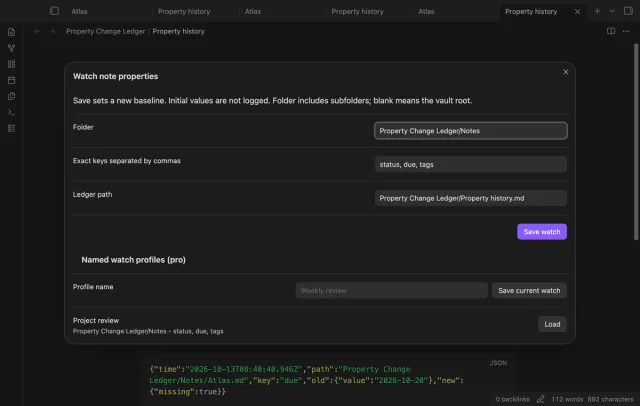
Task: Click '892 characters' in status bar
Action: (610, 399)
